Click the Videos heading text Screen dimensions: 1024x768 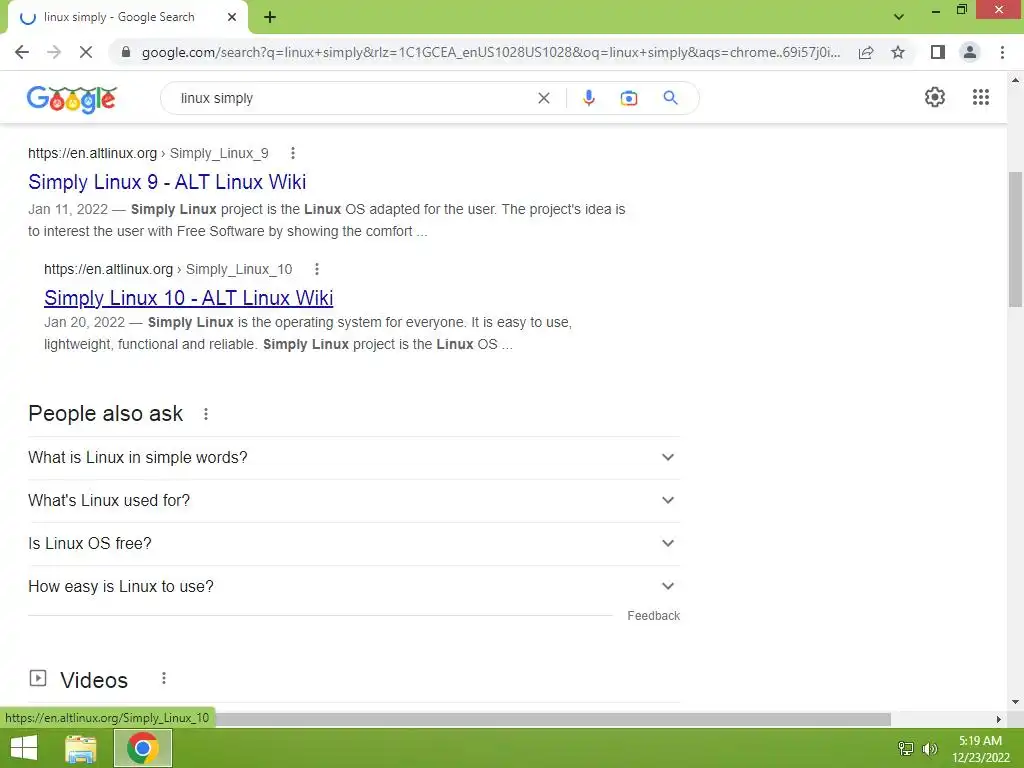pyautogui.click(x=94, y=680)
